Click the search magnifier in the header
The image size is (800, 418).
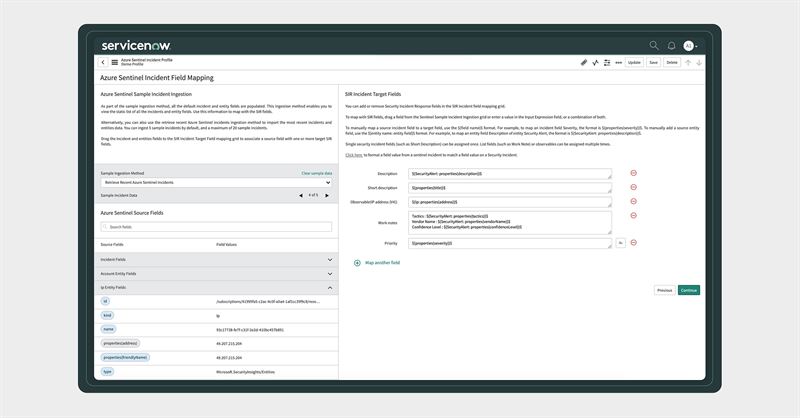[x=654, y=45]
